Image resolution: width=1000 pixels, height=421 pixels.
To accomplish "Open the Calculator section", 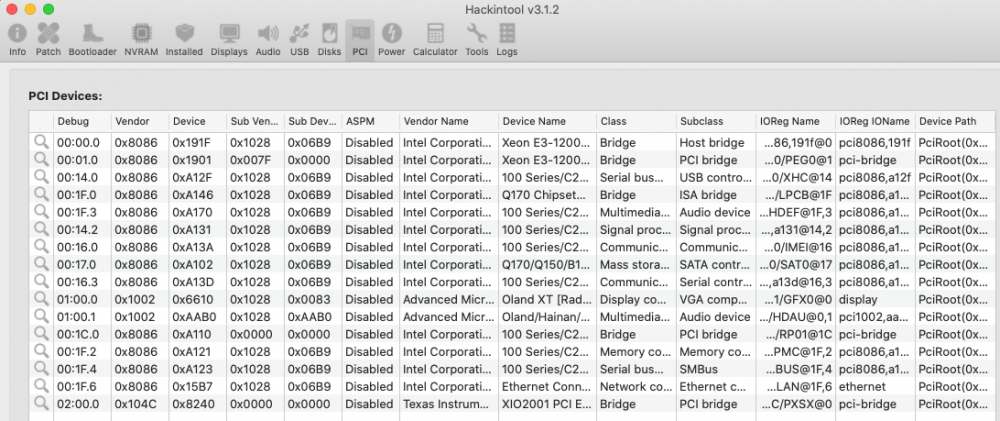I will [x=435, y=39].
